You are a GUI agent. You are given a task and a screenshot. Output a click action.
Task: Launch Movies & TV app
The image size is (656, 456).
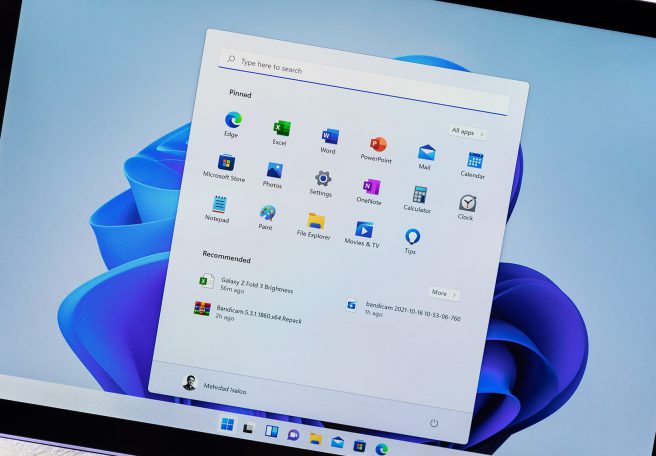coord(363,234)
